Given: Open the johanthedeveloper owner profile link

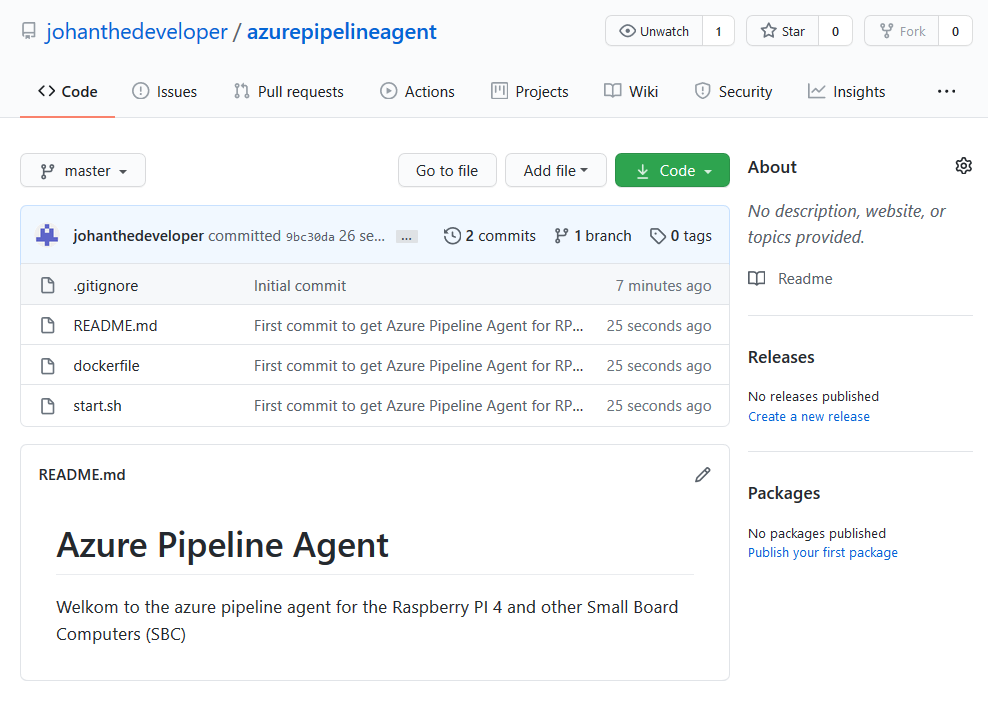Looking at the screenshot, I should click(136, 32).
